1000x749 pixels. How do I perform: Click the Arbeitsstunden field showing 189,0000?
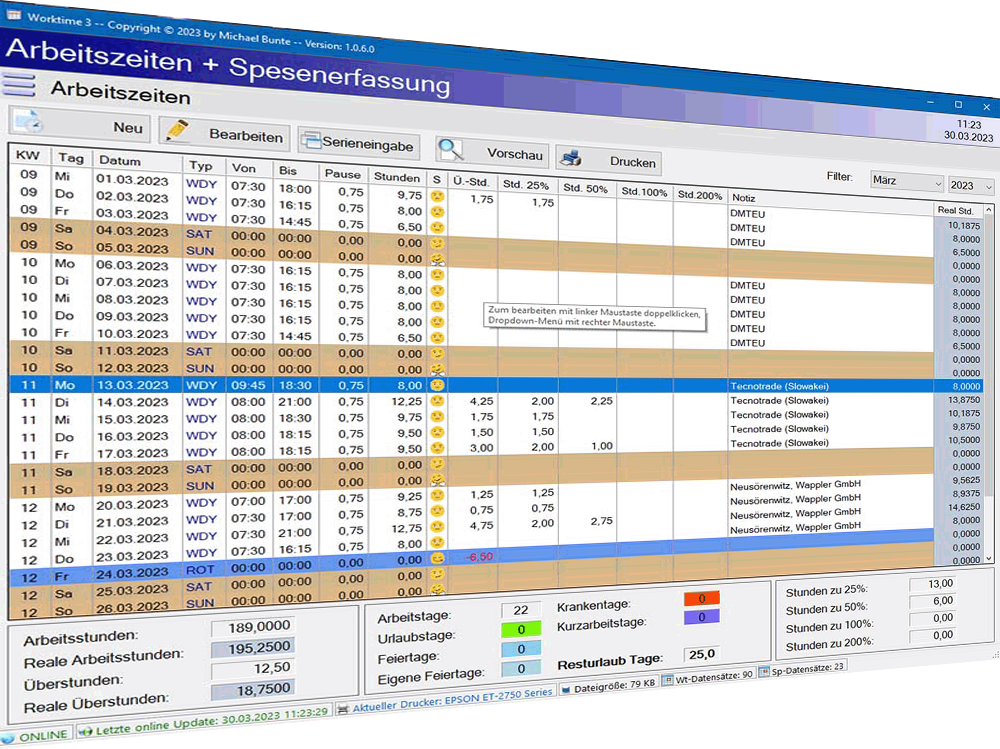(x=253, y=627)
